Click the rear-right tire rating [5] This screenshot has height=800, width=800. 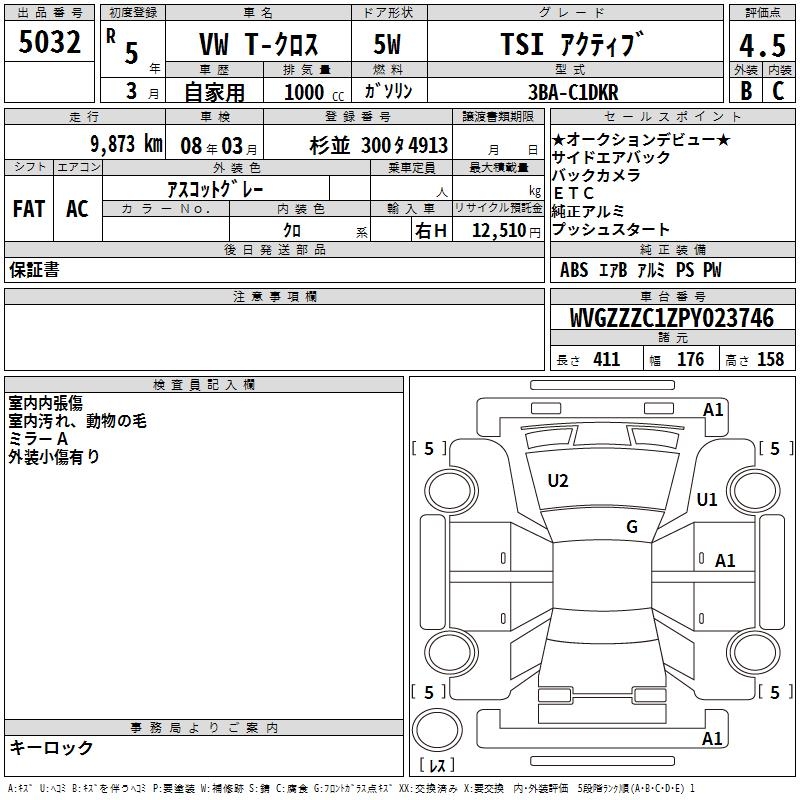(775, 692)
